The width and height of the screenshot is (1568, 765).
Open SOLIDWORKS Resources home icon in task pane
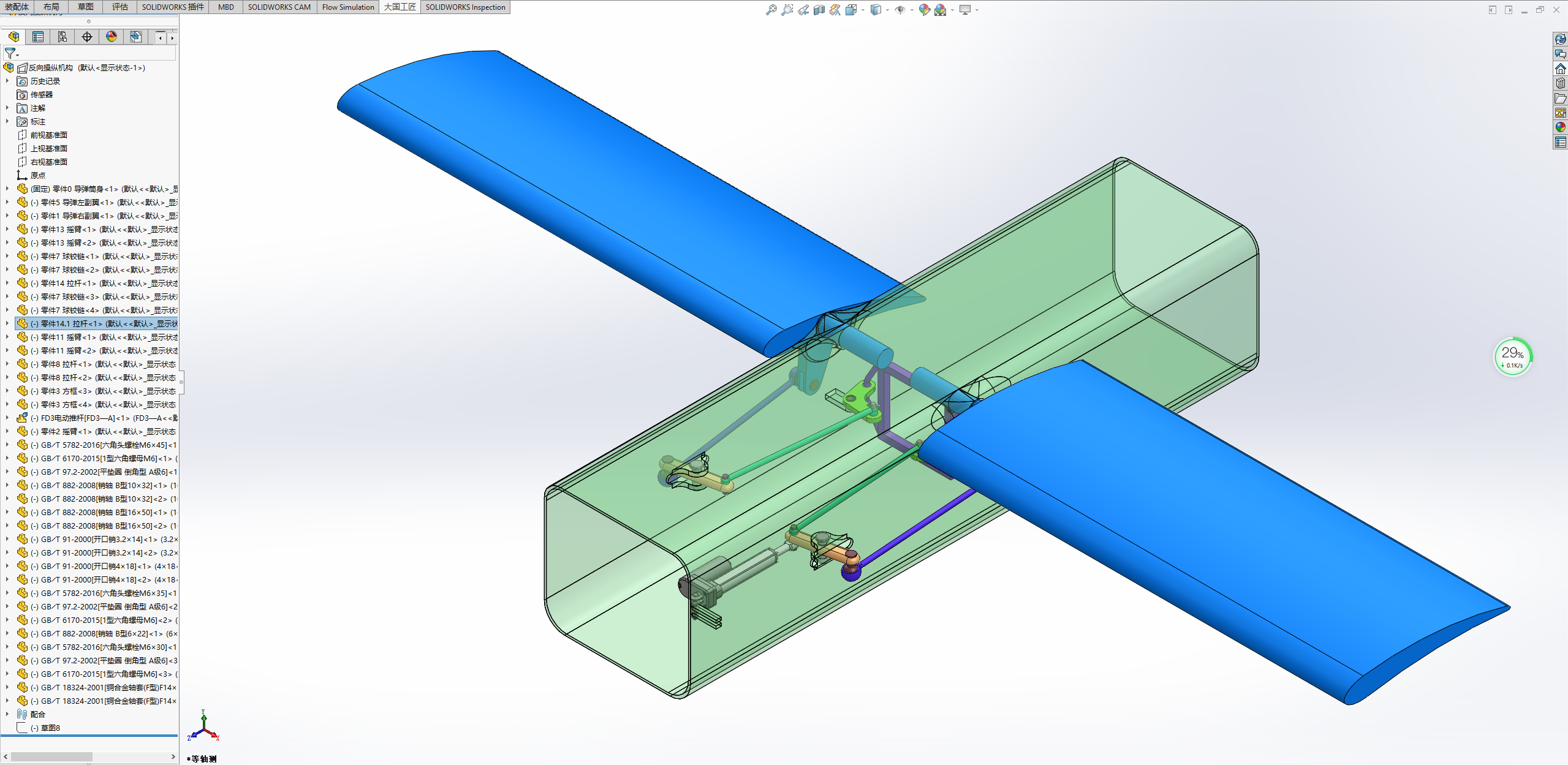pyautogui.click(x=1560, y=69)
